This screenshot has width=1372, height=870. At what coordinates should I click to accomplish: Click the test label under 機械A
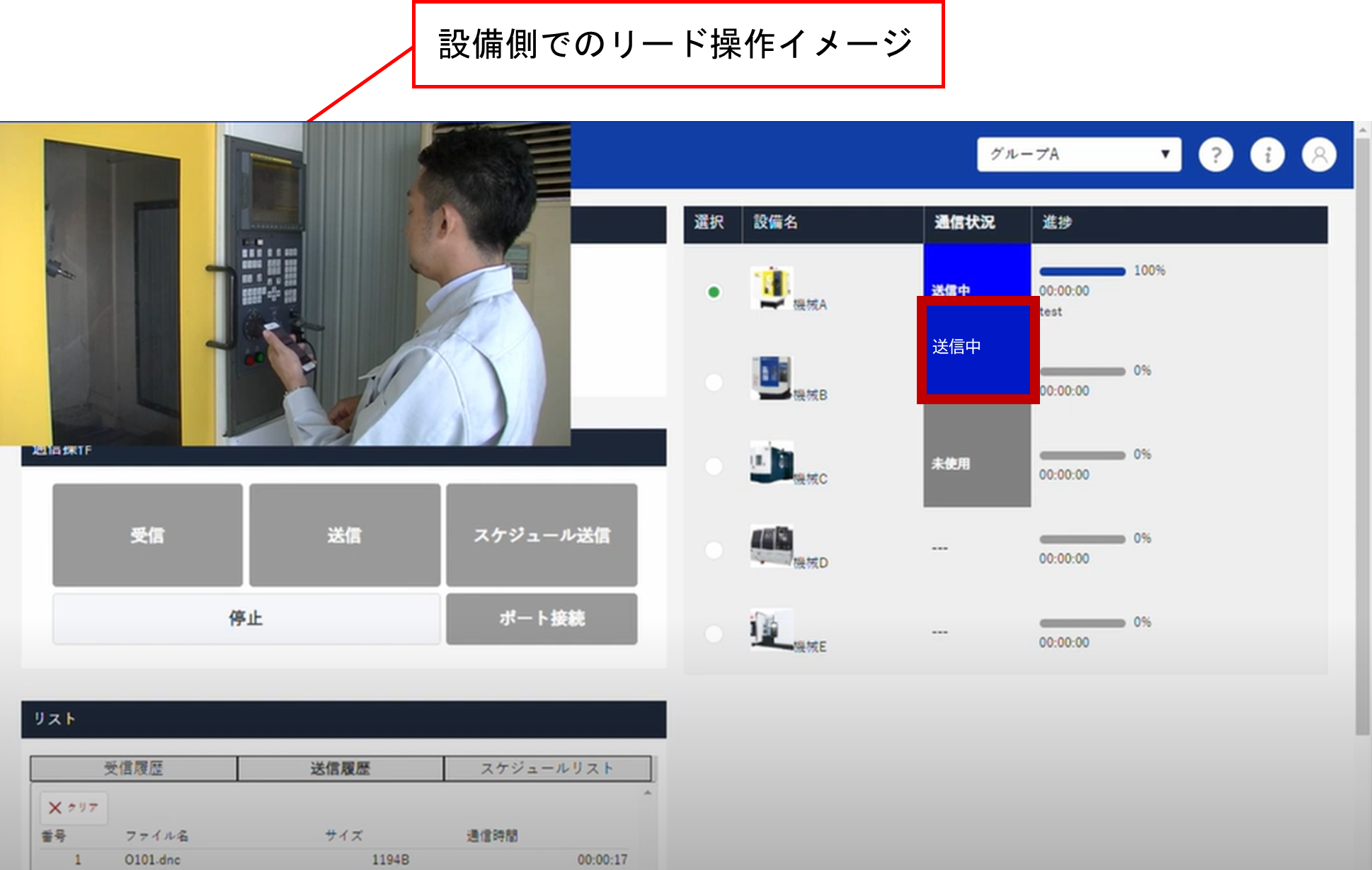pos(1051,311)
